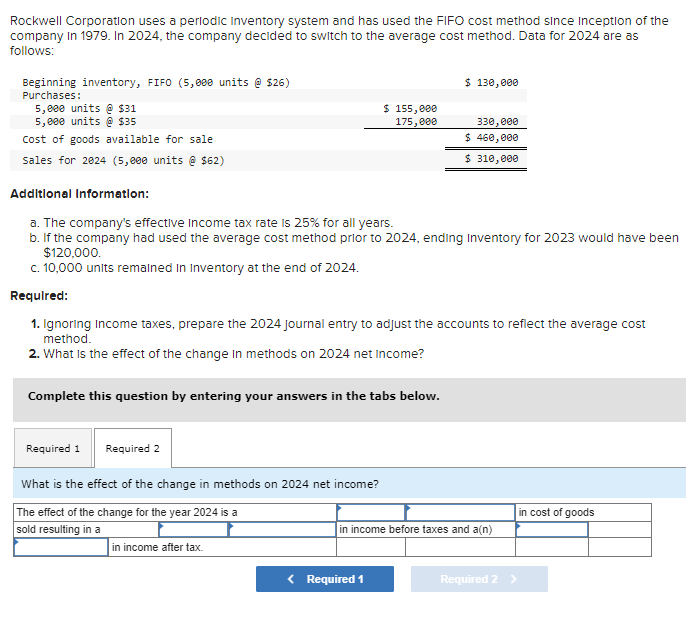Click 'Beginning inventory, FIFO' row label
686x642 pixels.
pyautogui.click(x=156, y=82)
